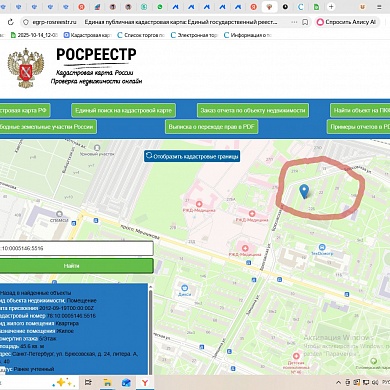The image size is (390, 390).
Task: Open 'Выписка о переходе прав в PDF'
Action: 211,127
